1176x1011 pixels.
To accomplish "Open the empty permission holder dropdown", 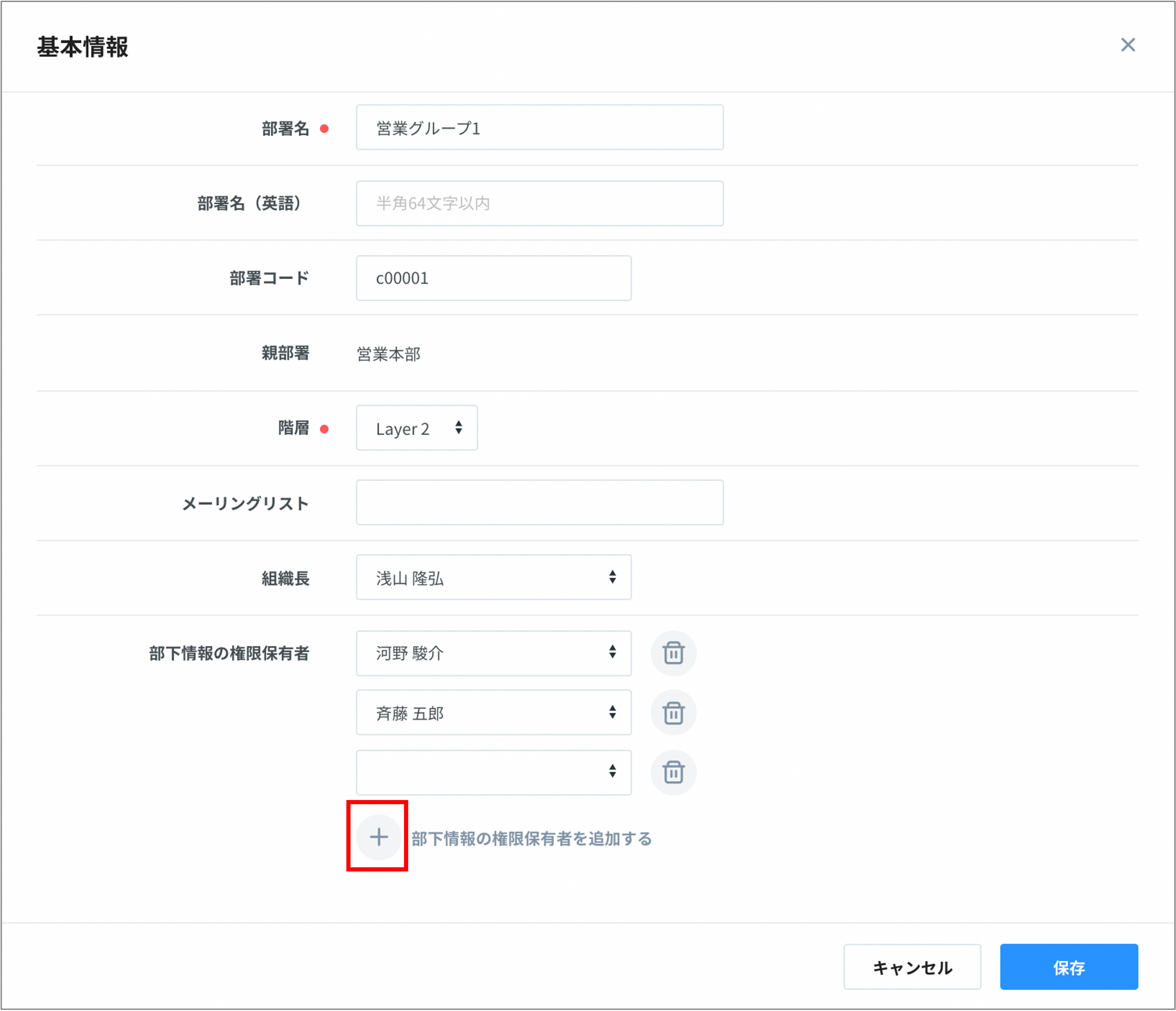I will click(x=493, y=772).
